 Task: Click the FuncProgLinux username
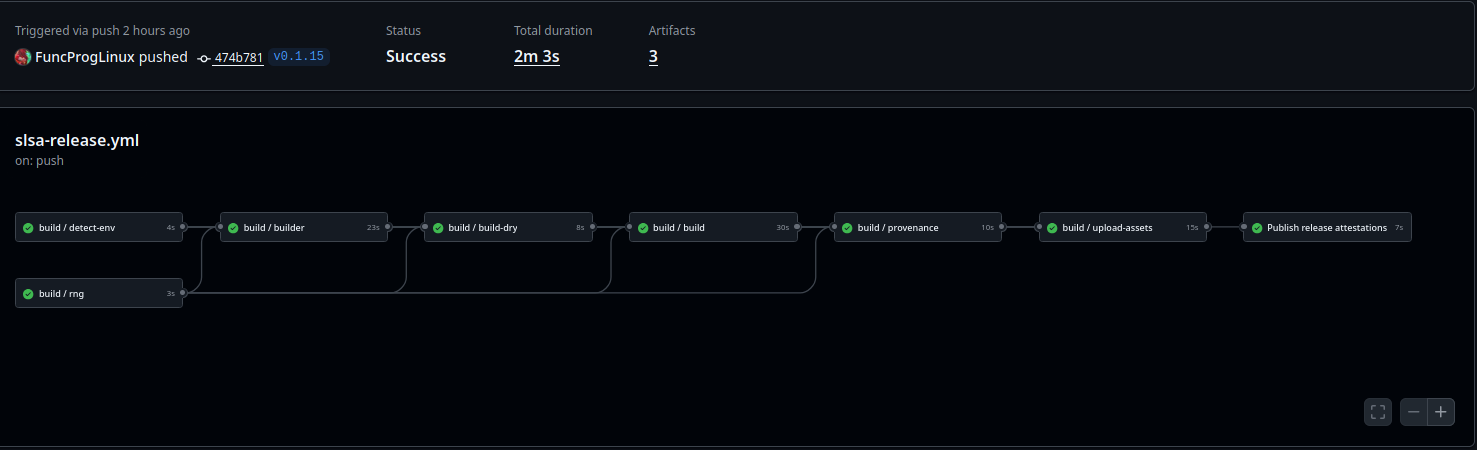coord(85,57)
